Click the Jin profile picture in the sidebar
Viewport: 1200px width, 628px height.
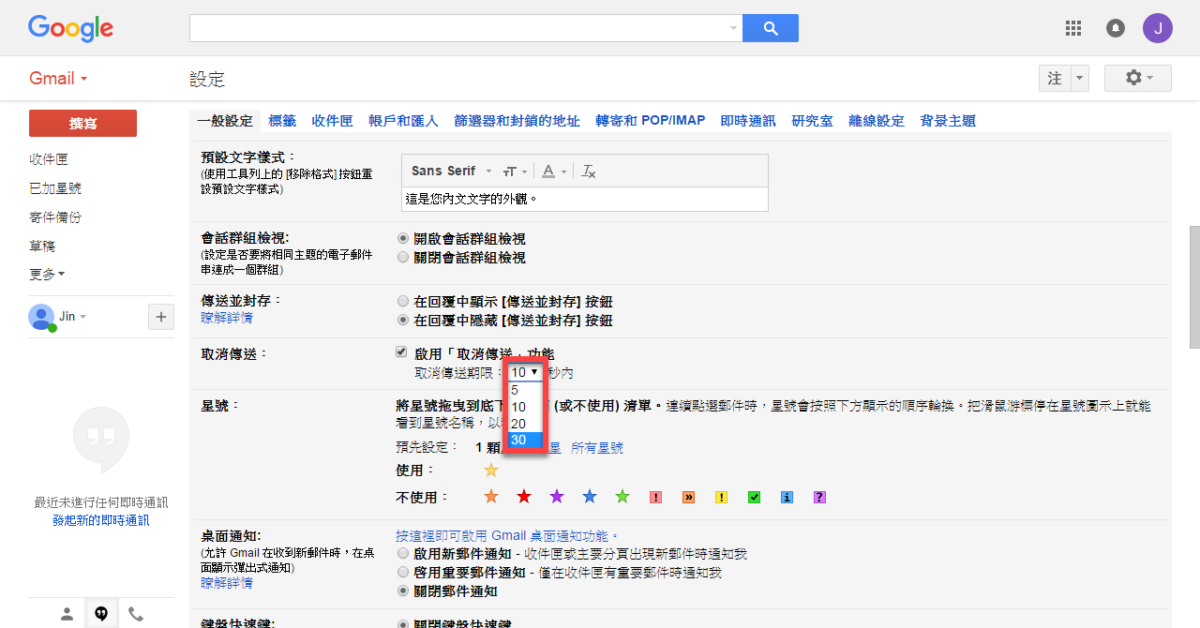(x=42, y=317)
